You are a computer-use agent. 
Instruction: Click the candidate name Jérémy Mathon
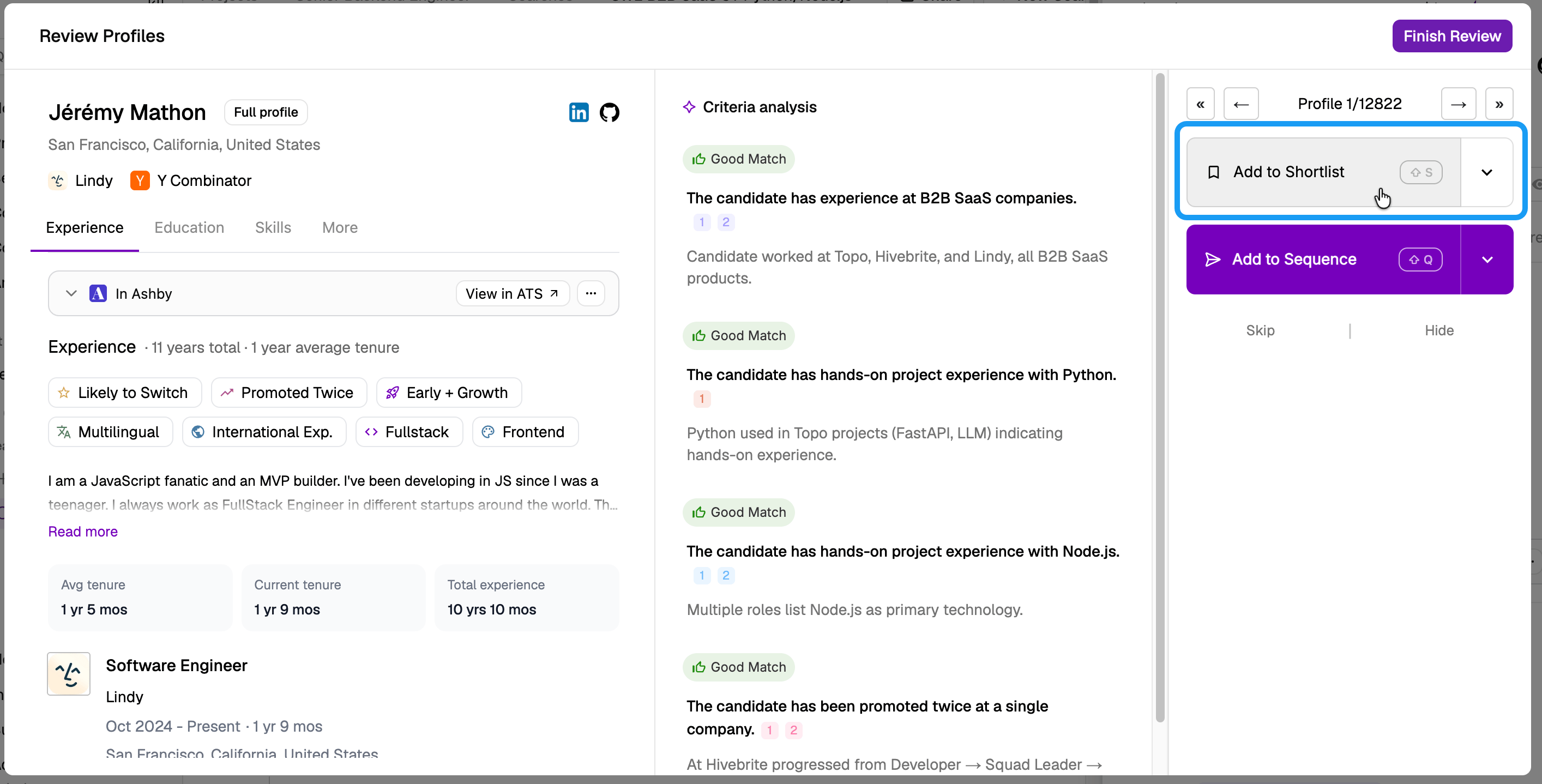click(x=127, y=112)
